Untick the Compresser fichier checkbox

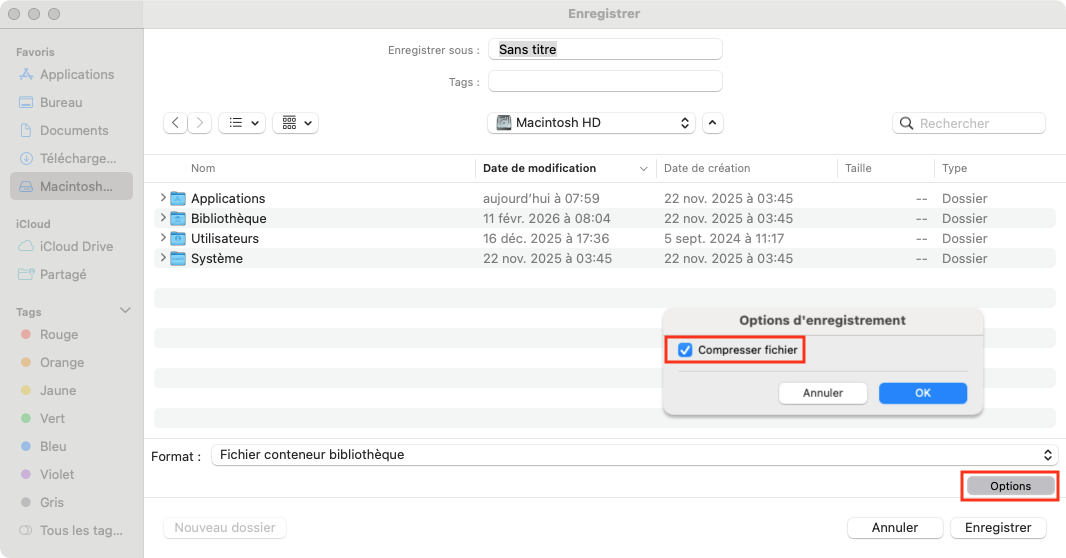(685, 350)
